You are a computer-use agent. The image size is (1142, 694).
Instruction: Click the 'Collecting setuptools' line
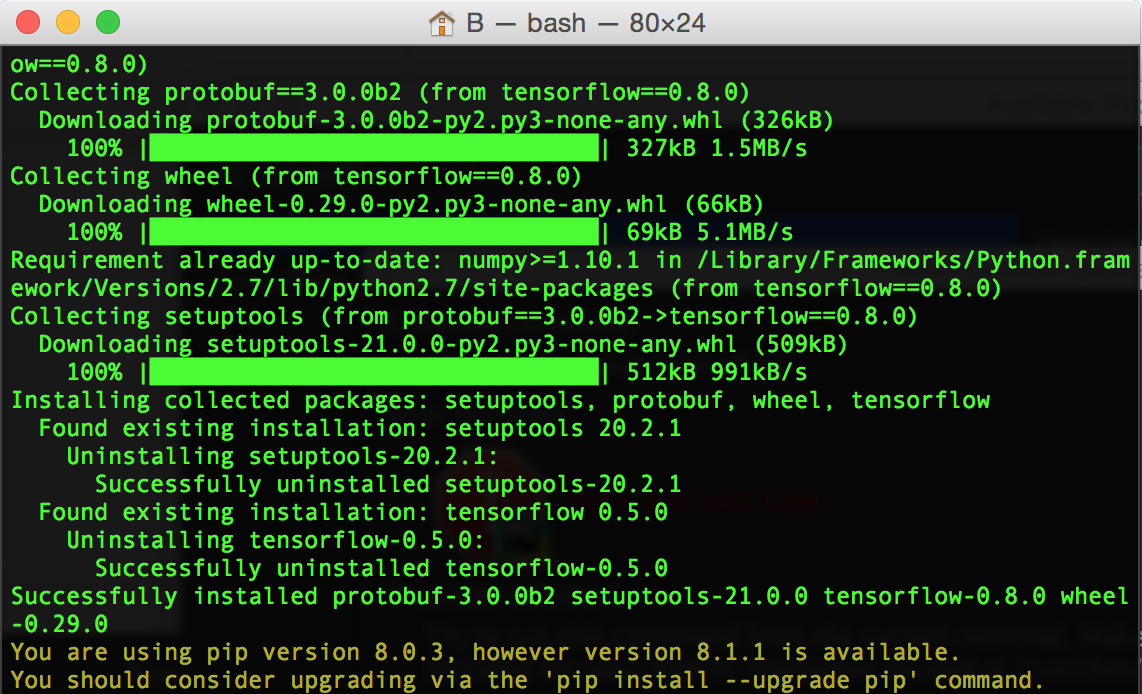[464, 316]
